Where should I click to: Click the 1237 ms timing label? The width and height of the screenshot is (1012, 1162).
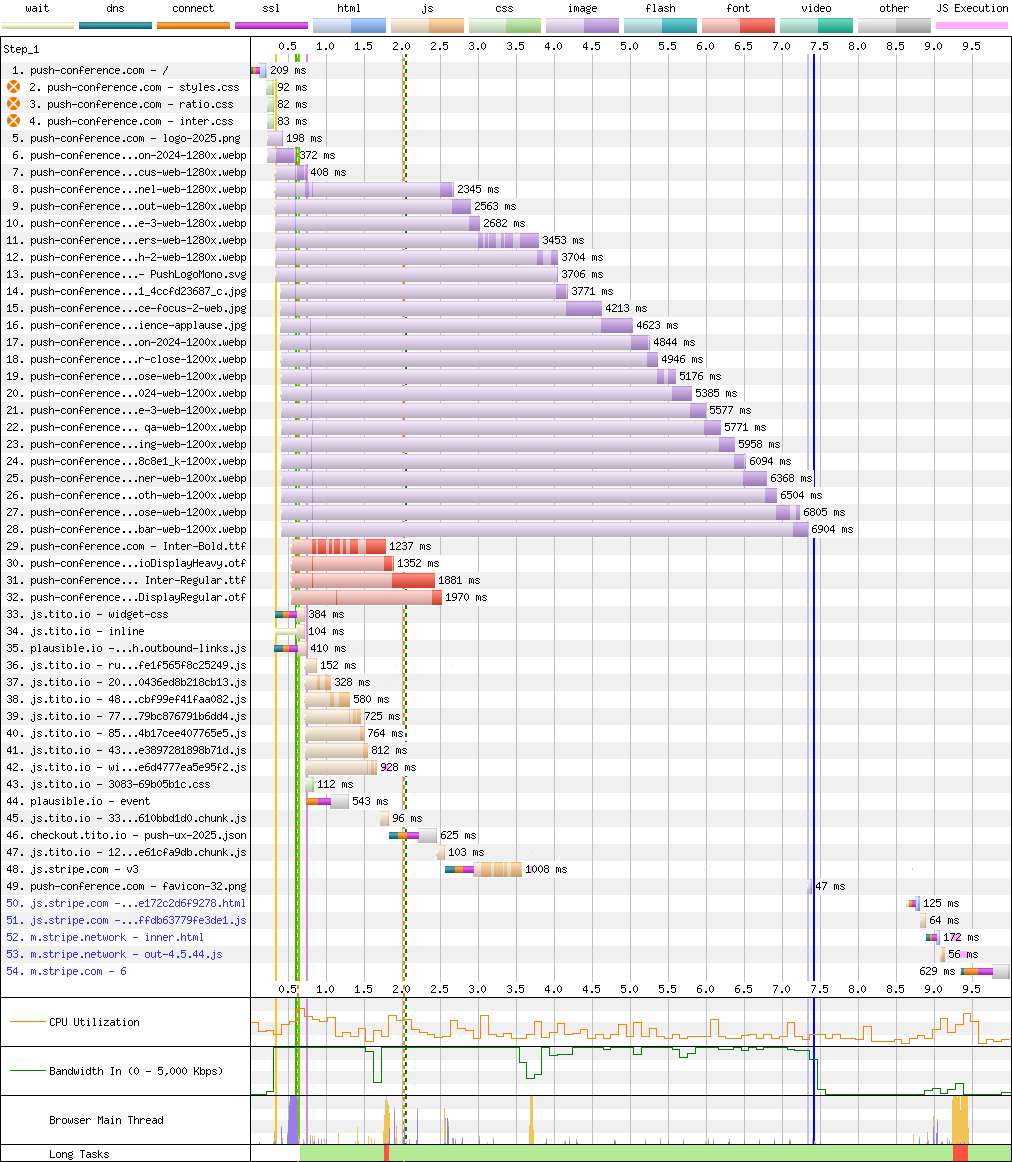[410, 546]
